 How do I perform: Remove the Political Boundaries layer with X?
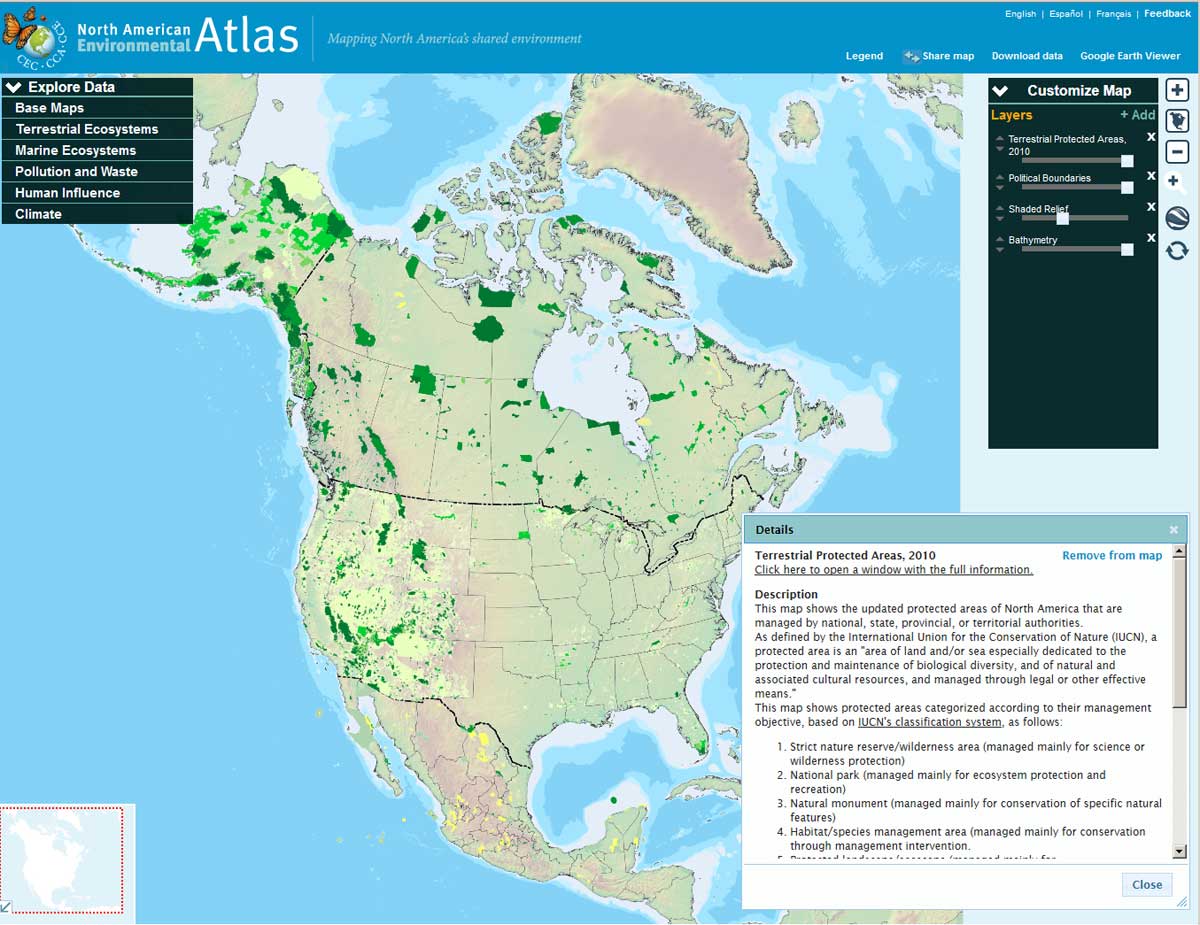pos(1151,176)
